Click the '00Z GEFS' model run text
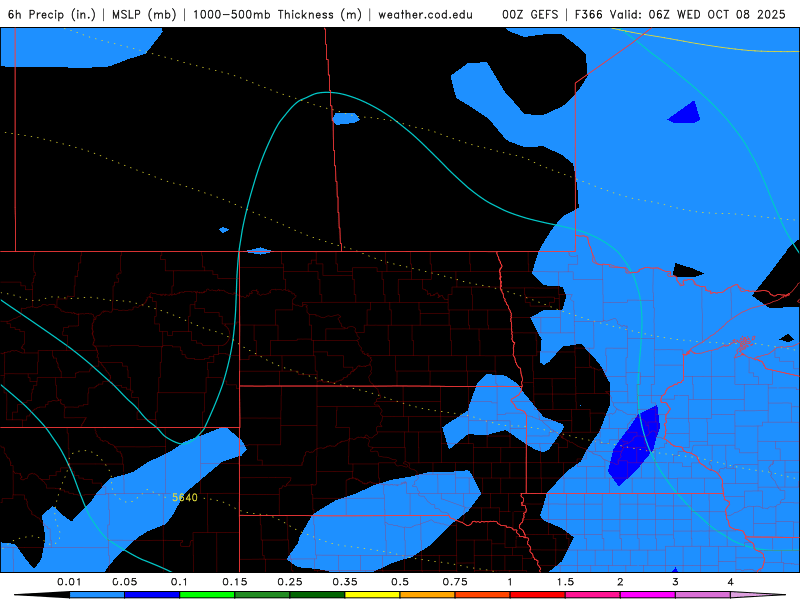Screen dimensions: 800x600 pyautogui.click(x=530, y=14)
